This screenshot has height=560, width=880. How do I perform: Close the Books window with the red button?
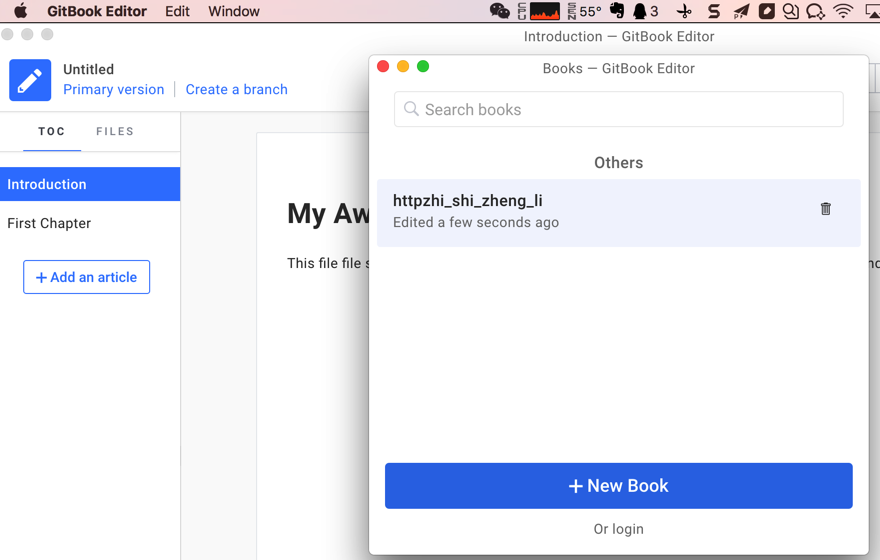pyautogui.click(x=383, y=67)
